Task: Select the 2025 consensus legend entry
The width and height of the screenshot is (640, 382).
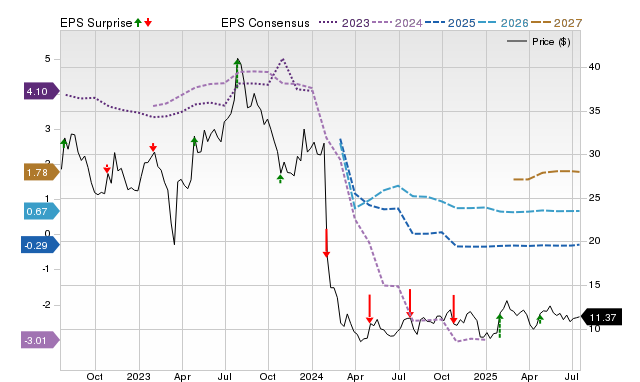Action: (x=450, y=23)
